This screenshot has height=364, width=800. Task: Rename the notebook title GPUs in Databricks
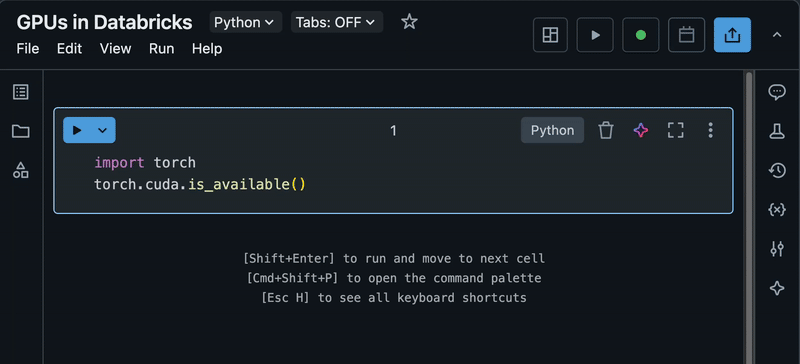(105, 22)
